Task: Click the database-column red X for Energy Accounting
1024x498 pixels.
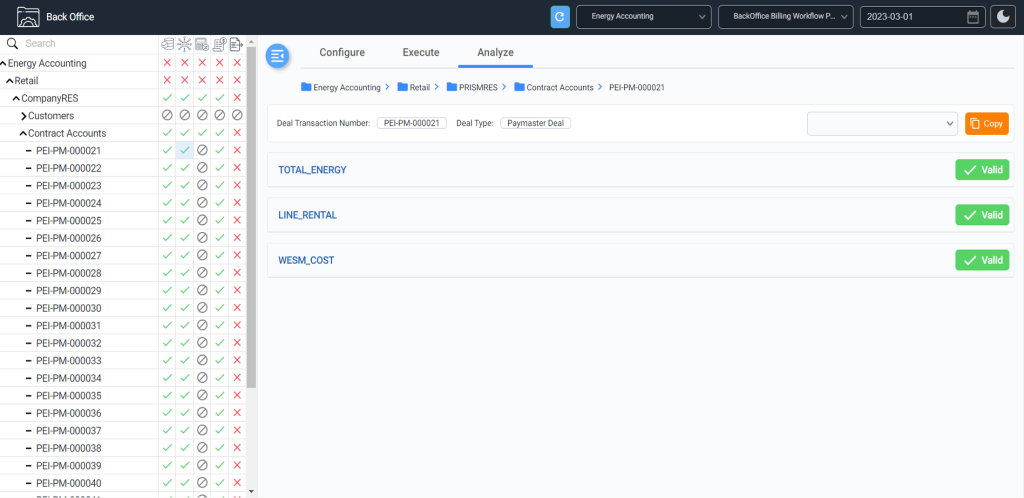Action: pyautogui.click(x=167, y=63)
